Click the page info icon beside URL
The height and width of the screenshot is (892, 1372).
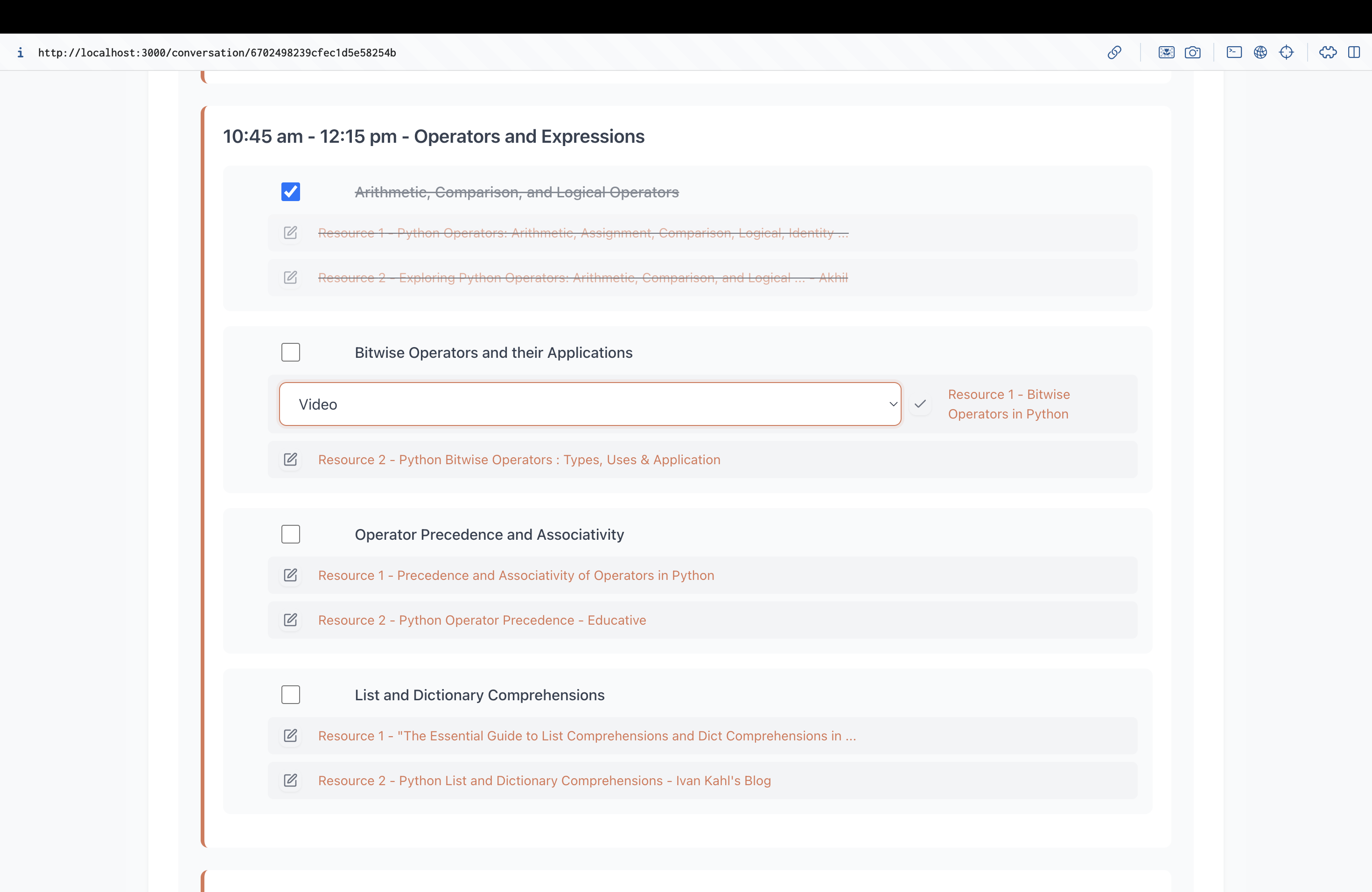[x=20, y=52]
